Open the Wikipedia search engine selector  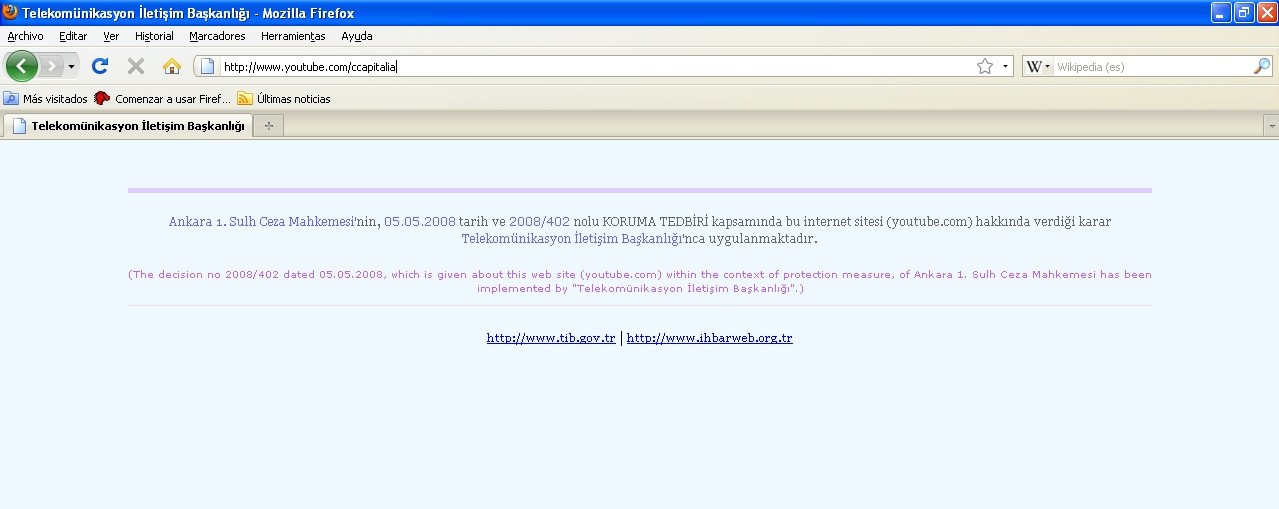click(x=1038, y=66)
